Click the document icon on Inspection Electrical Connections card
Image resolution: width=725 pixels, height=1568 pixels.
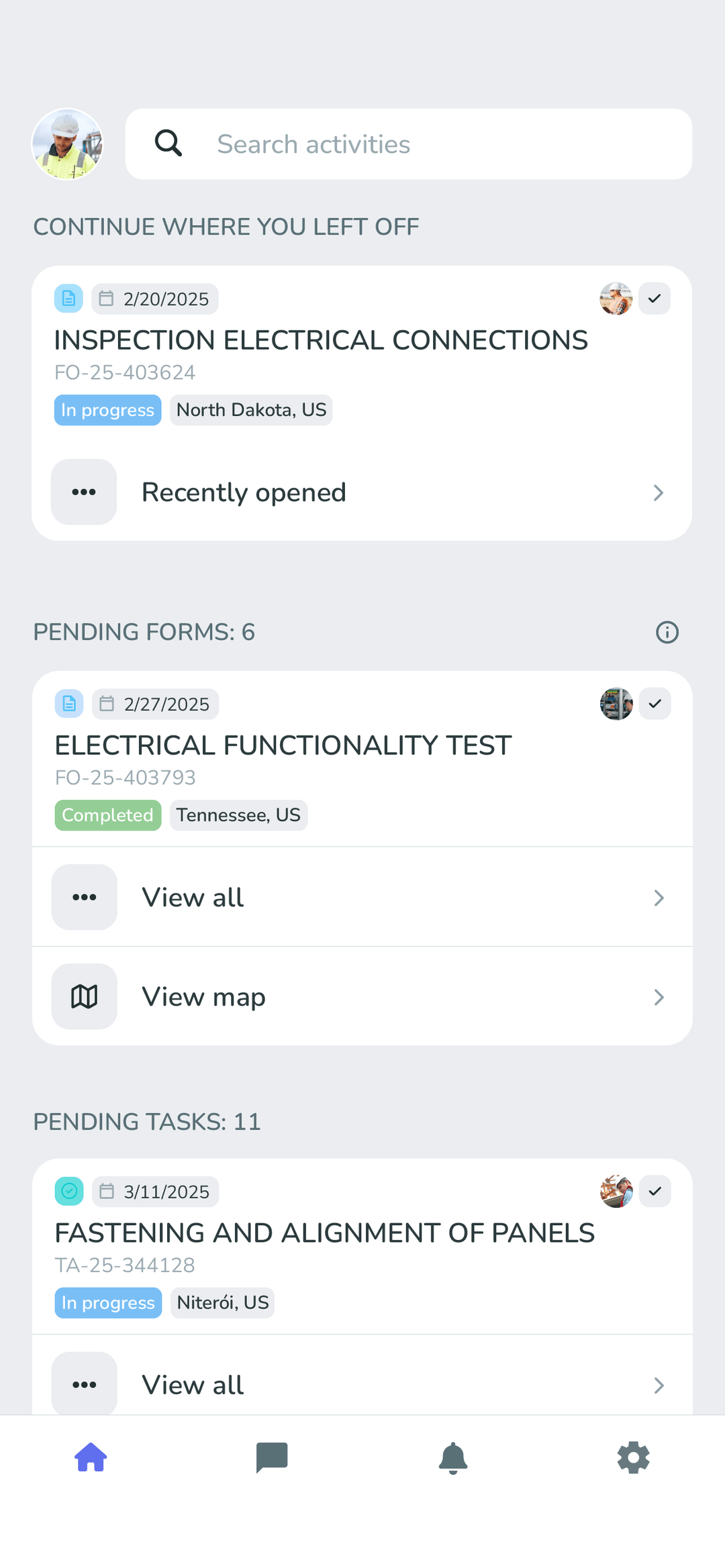click(x=68, y=299)
